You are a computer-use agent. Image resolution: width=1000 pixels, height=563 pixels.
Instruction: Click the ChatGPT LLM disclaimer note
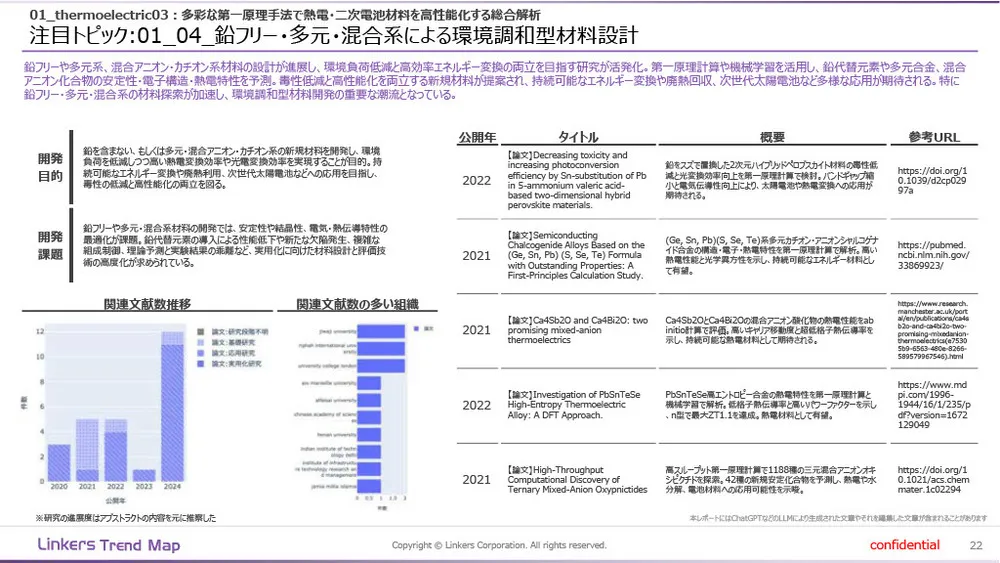[x=838, y=518]
